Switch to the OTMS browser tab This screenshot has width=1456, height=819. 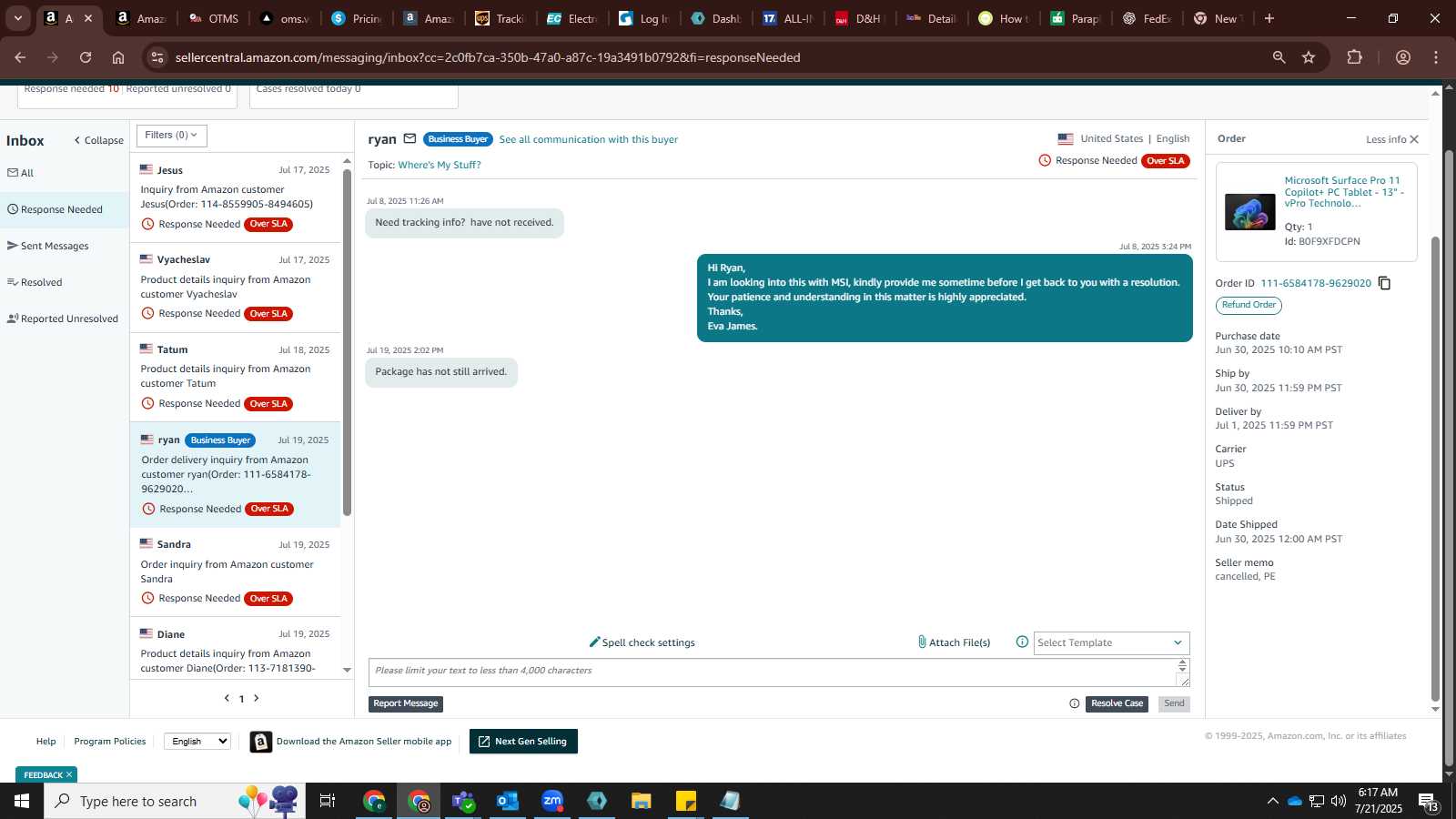pos(214,18)
